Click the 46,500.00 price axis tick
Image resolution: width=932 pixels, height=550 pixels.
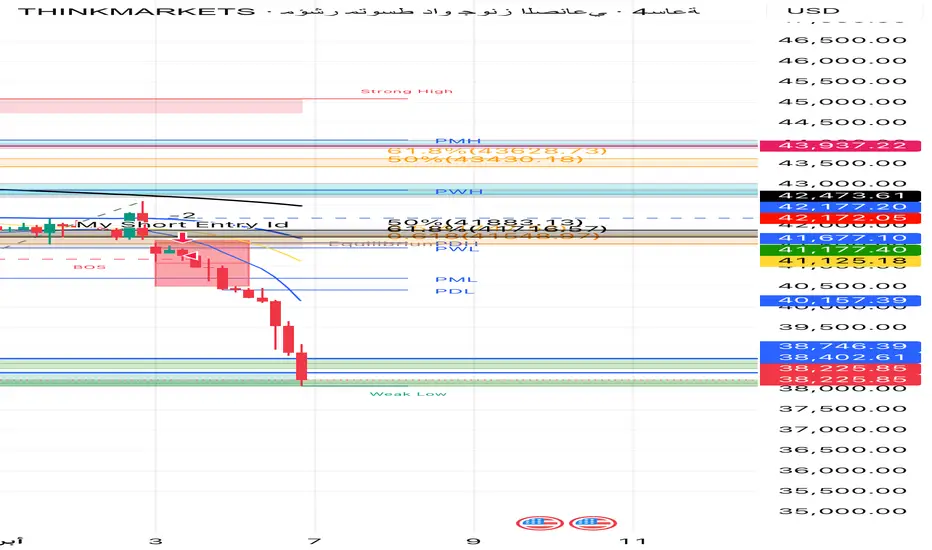842,40
